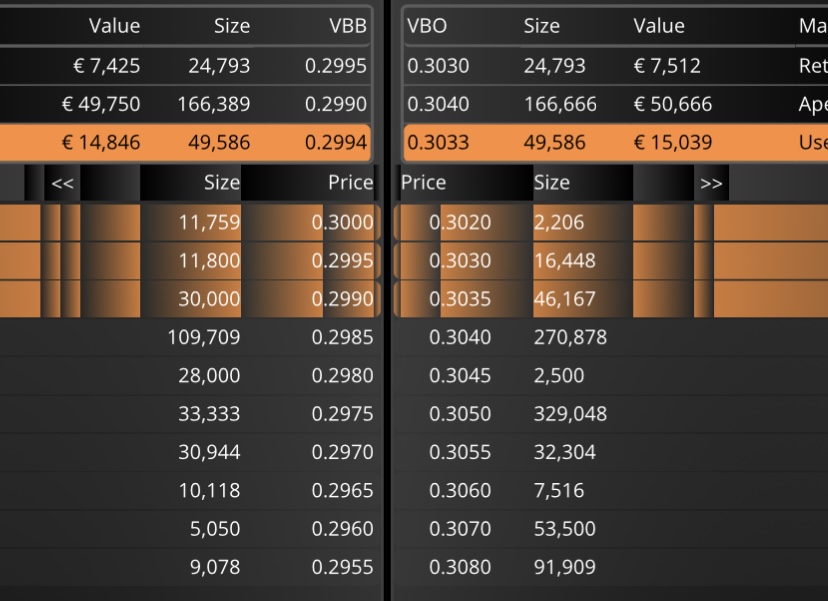The image size is (828, 601).
Task: Click the € 49,750 value cell
Action: pyautogui.click(x=101, y=104)
